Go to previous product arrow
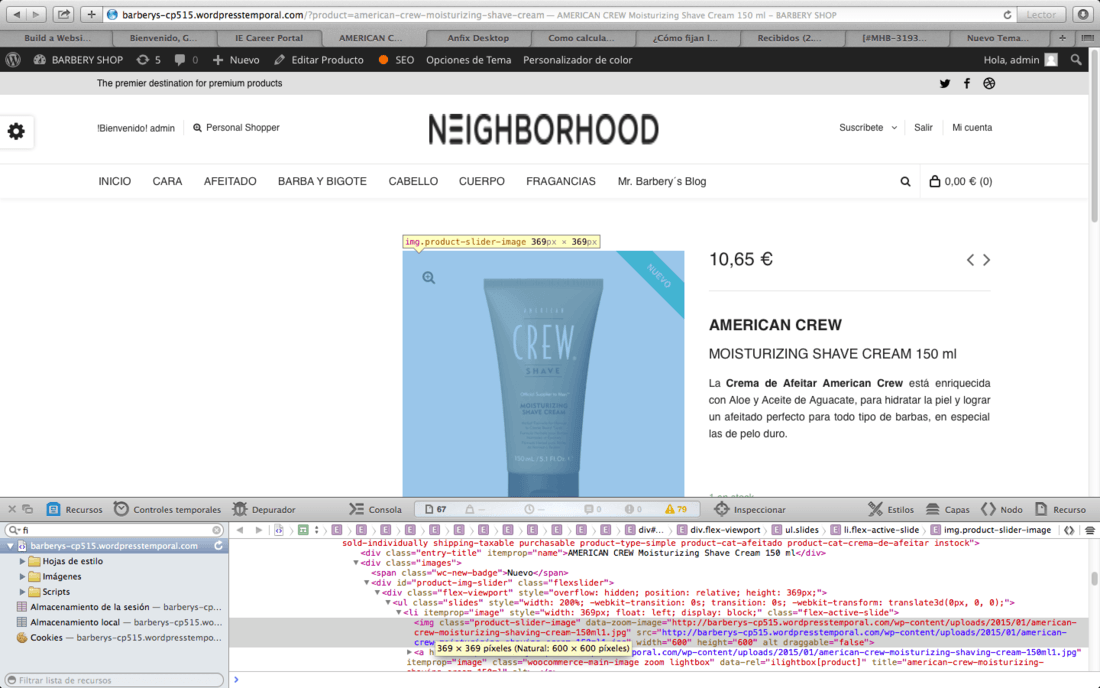Viewport: 1100px width, 688px height. 970,260
